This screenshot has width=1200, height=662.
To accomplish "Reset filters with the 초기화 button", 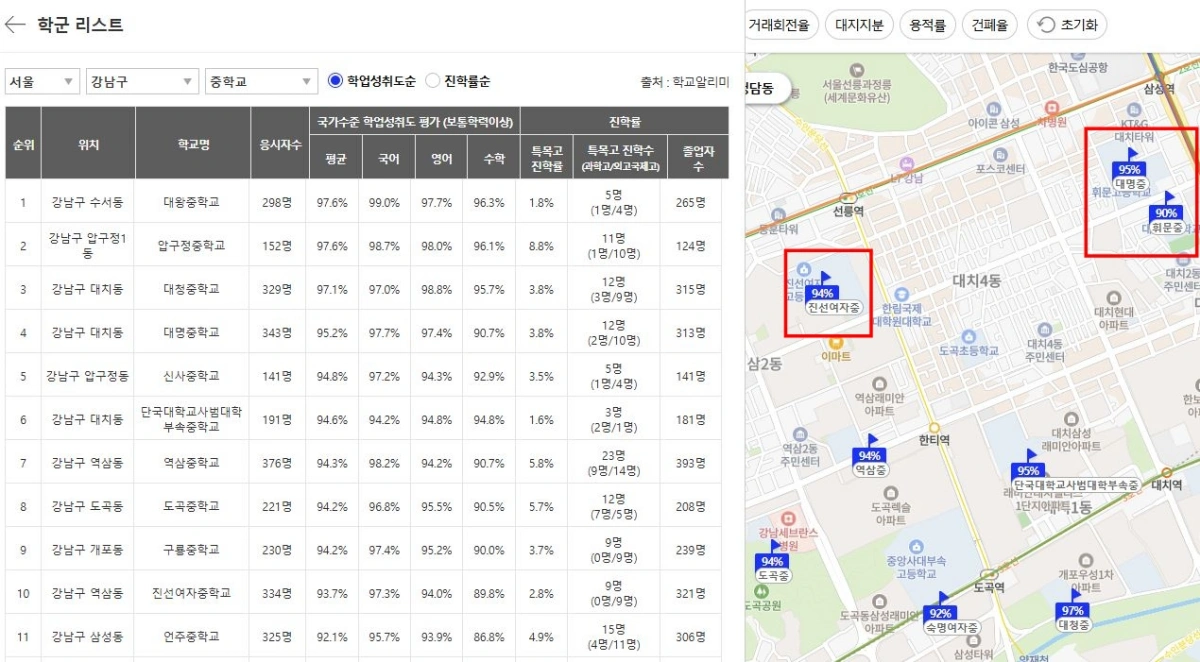I will (1066, 25).
